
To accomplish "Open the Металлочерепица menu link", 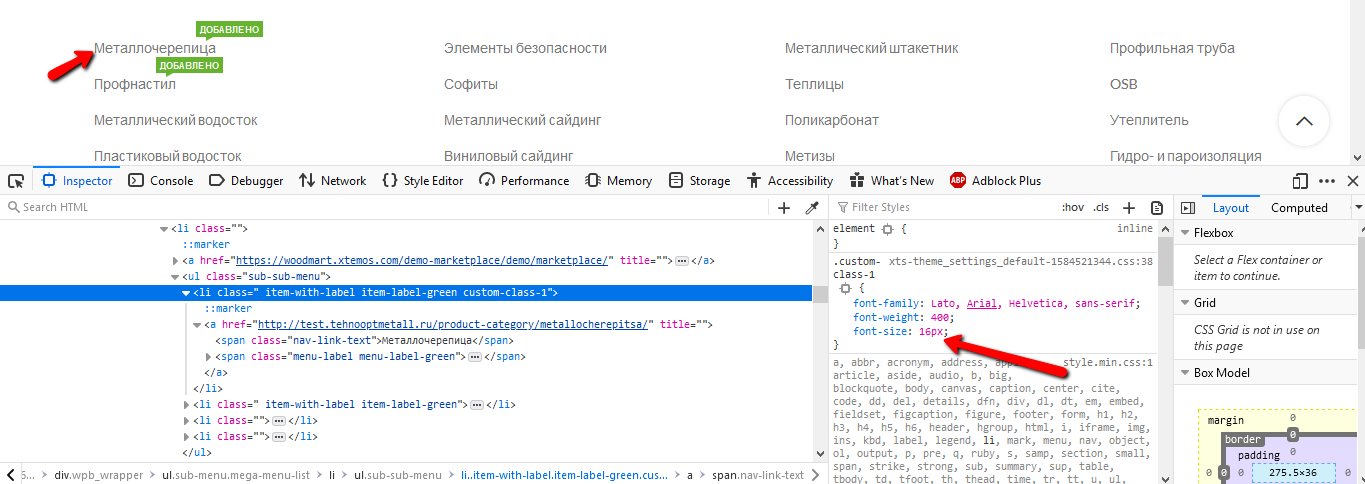I will [154, 48].
